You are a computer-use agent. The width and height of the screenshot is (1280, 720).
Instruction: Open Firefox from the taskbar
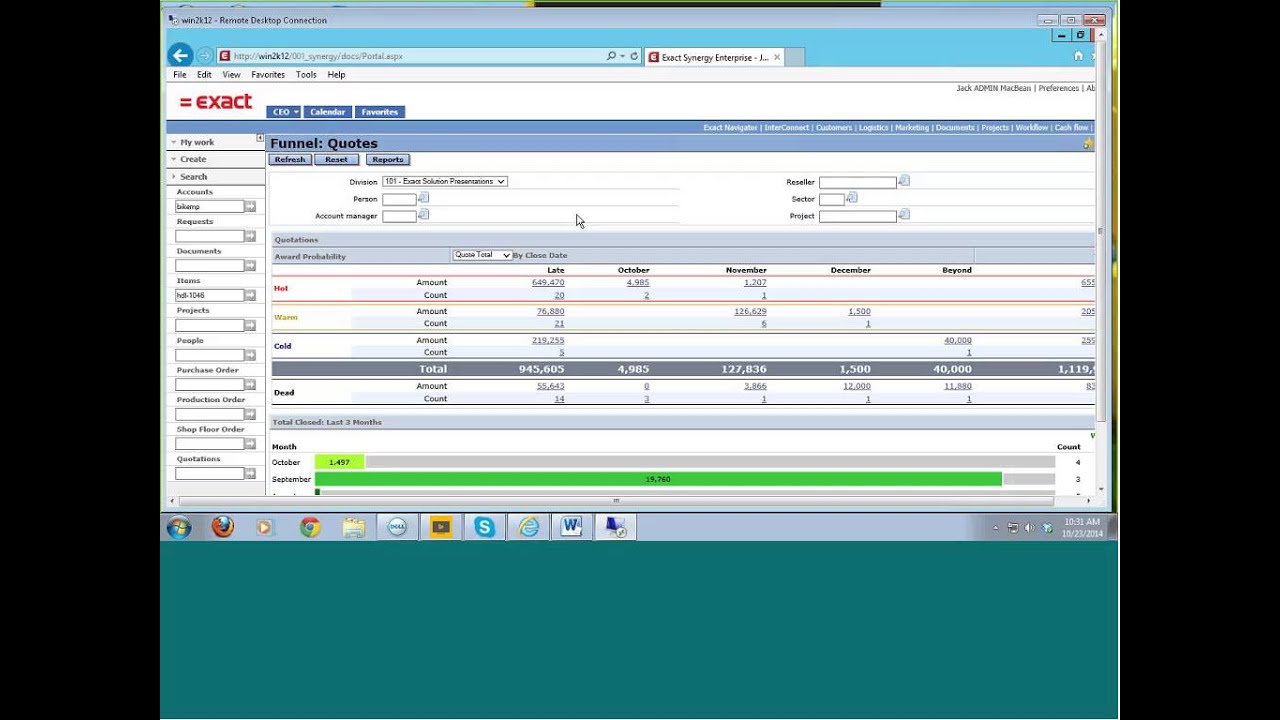[222, 526]
